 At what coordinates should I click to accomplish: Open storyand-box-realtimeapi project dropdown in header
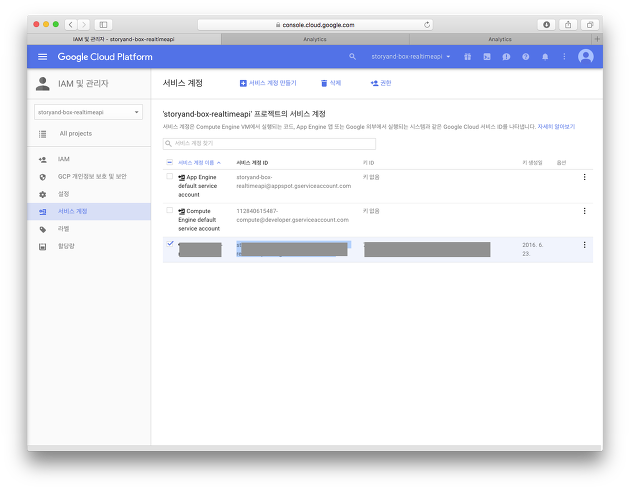pyautogui.click(x=411, y=57)
